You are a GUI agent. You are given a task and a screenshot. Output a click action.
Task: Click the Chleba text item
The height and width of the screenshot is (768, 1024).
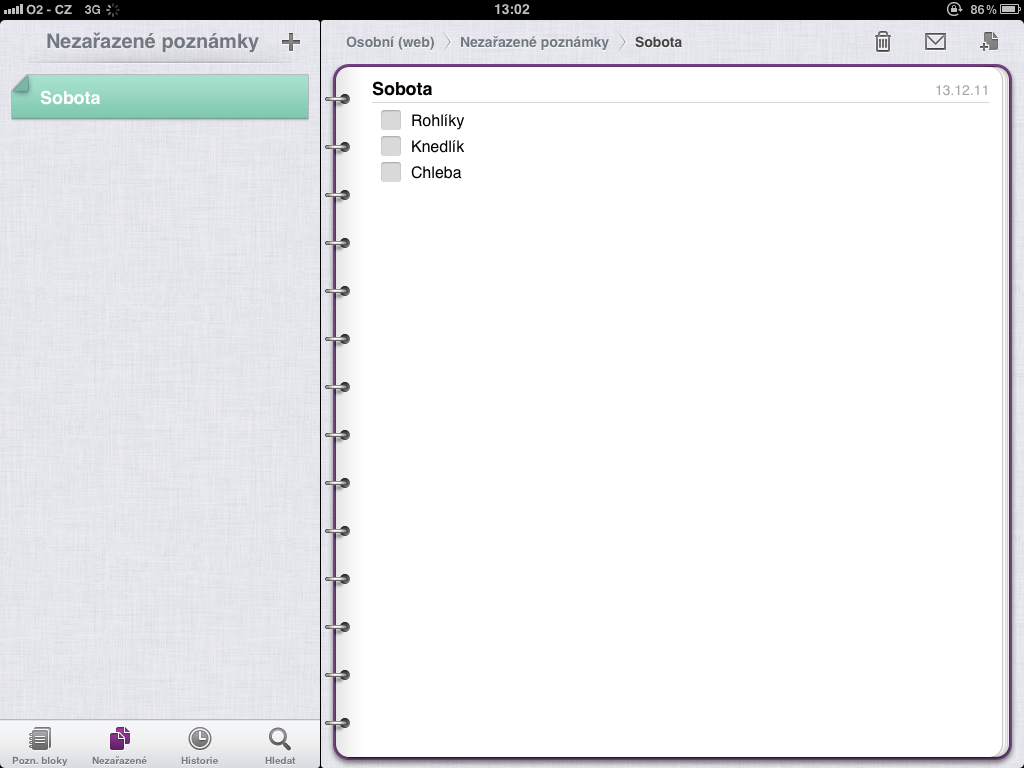tap(436, 172)
